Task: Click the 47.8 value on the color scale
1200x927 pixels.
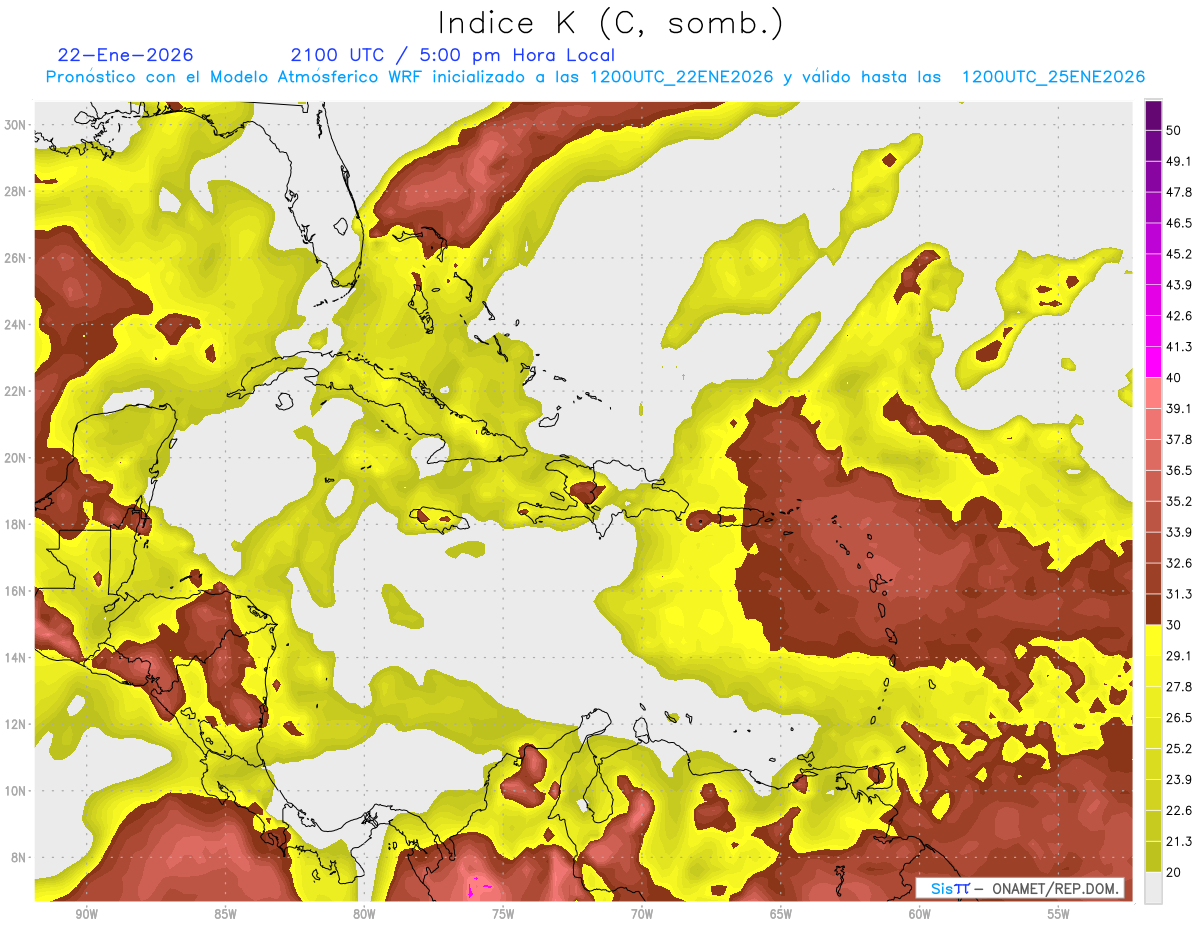Action: [1178, 192]
